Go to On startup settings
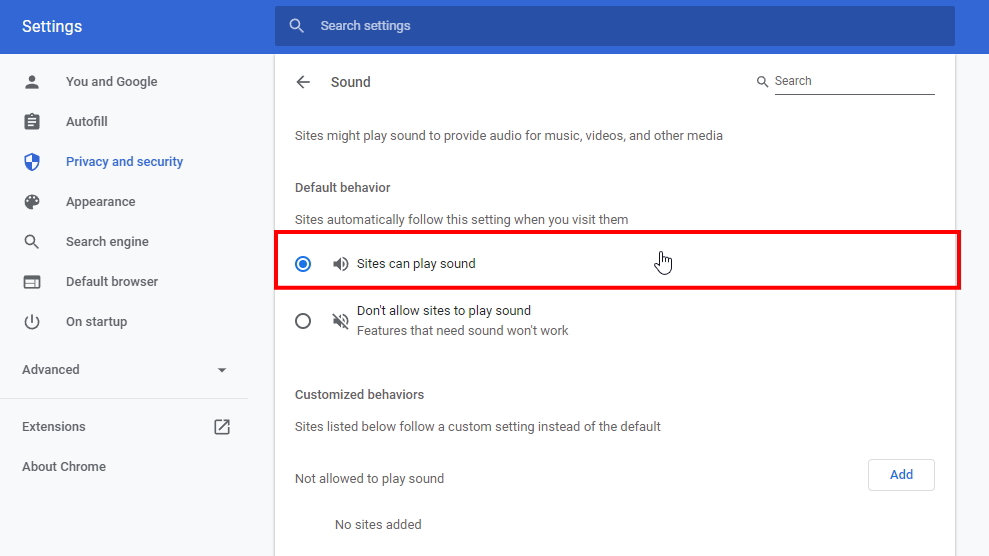 click(96, 322)
